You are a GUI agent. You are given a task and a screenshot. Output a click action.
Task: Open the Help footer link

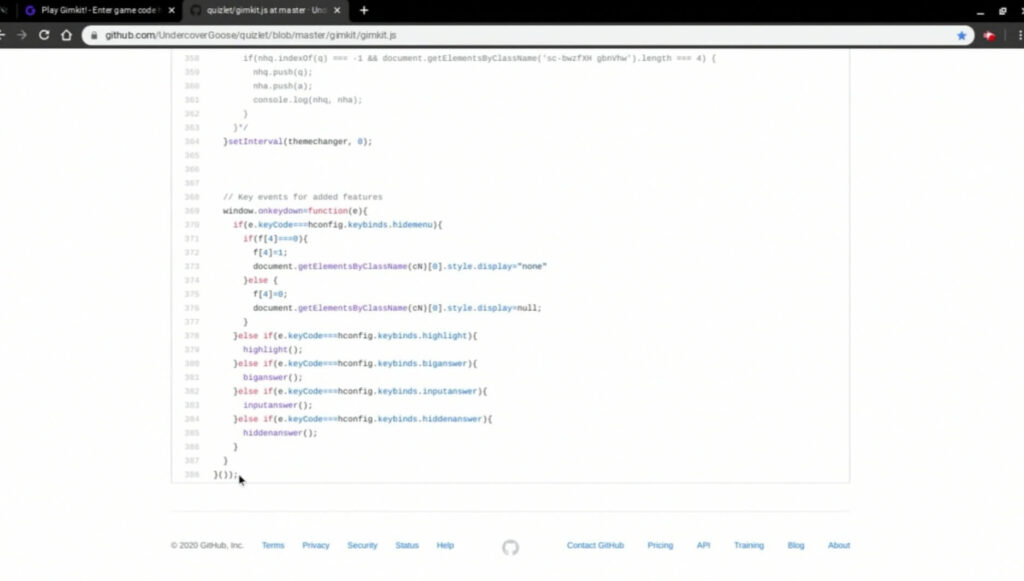[x=445, y=545]
